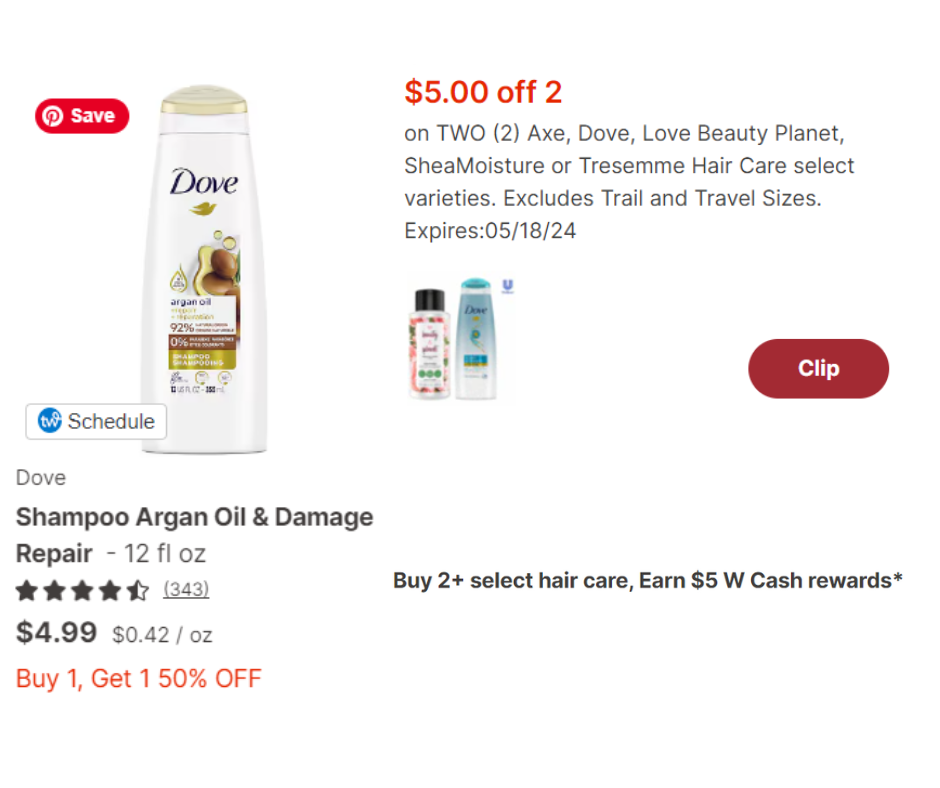
Task: Click the Pinterest Save button
Action: click(x=82, y=116)
